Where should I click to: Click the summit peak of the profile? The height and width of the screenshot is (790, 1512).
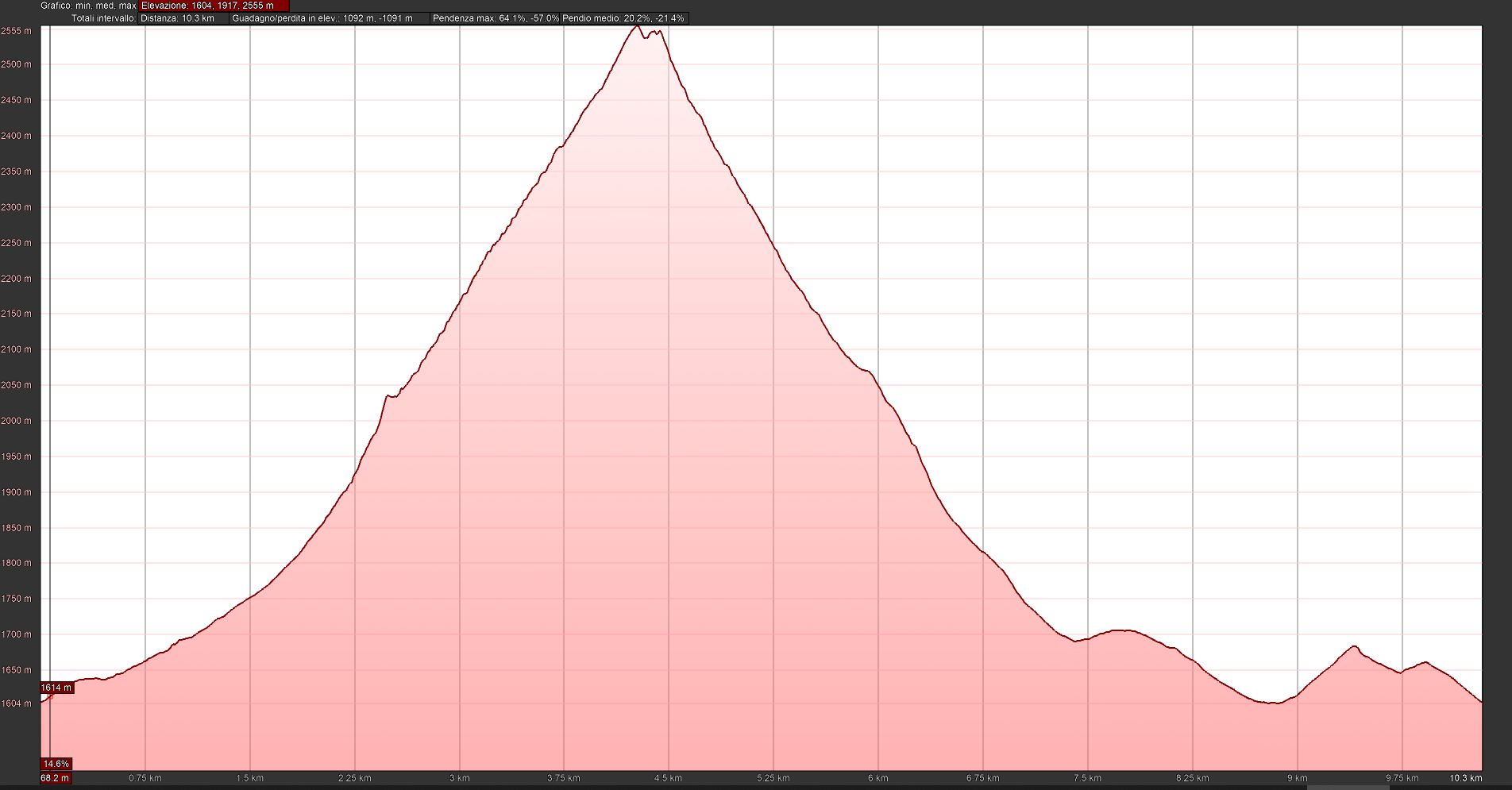[x=637, y=27]
